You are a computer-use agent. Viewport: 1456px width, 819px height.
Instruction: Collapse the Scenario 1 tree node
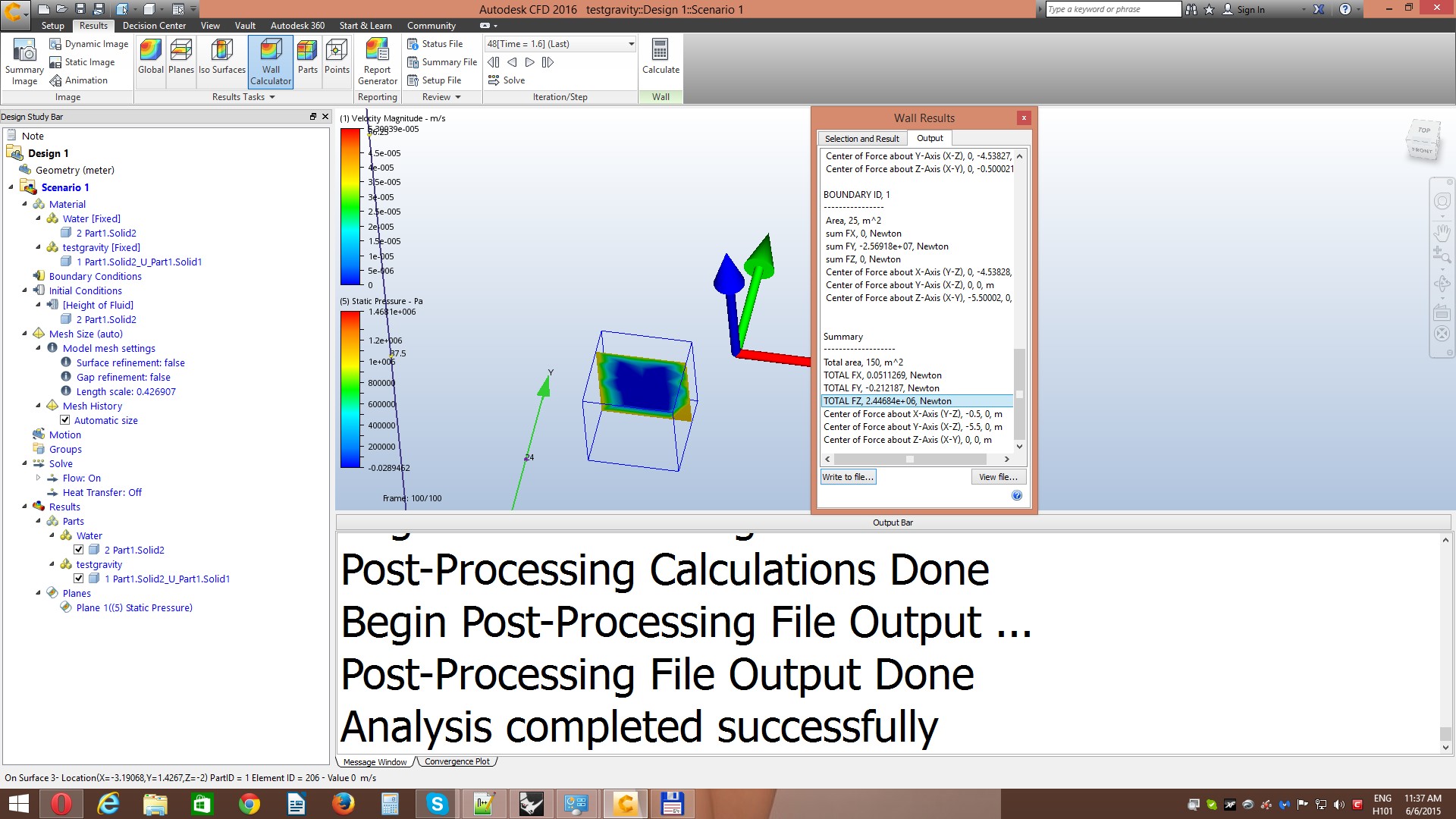pos(11,187)
